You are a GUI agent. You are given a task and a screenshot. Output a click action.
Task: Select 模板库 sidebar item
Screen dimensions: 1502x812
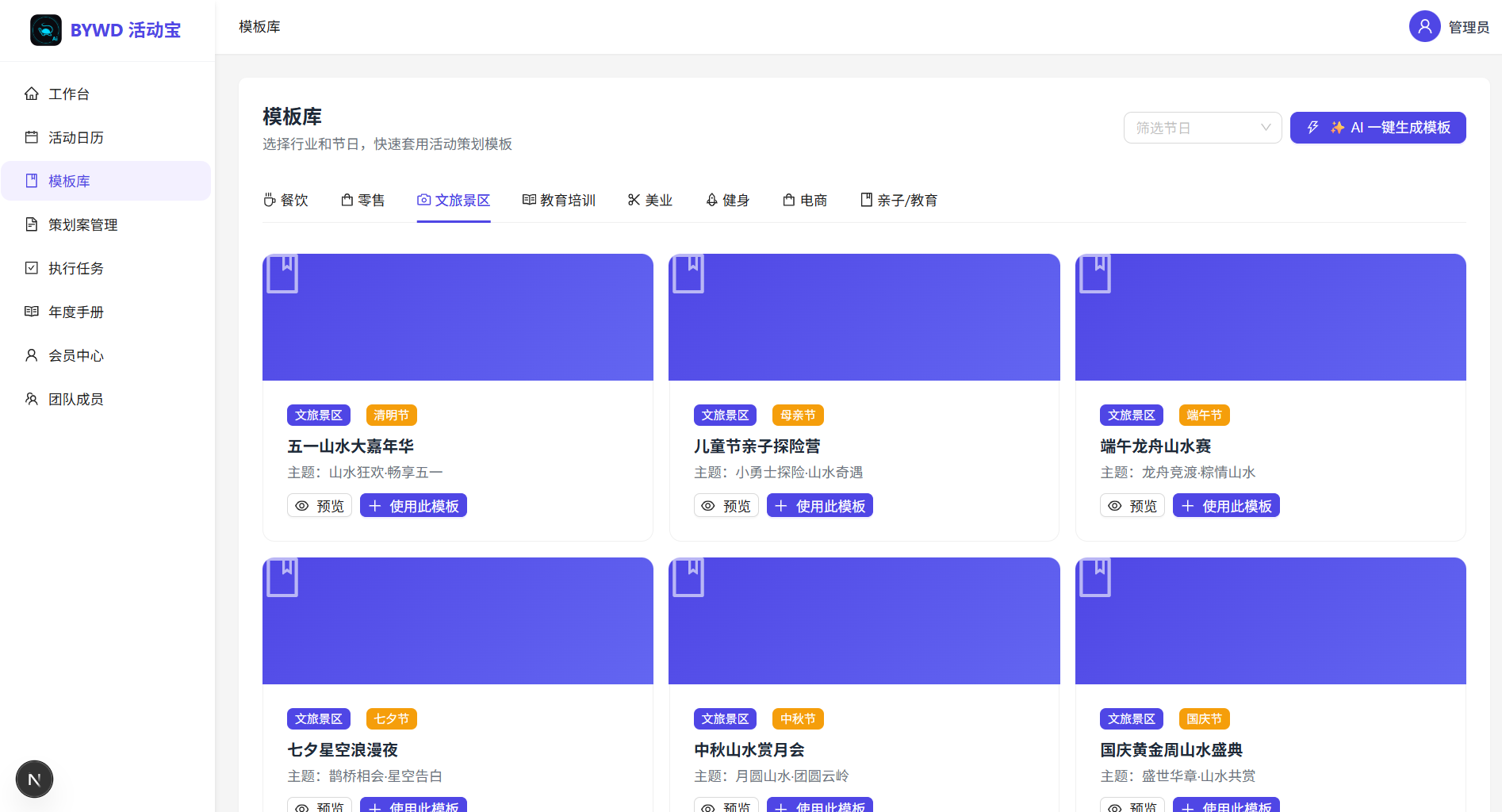[x=106, y=181]
